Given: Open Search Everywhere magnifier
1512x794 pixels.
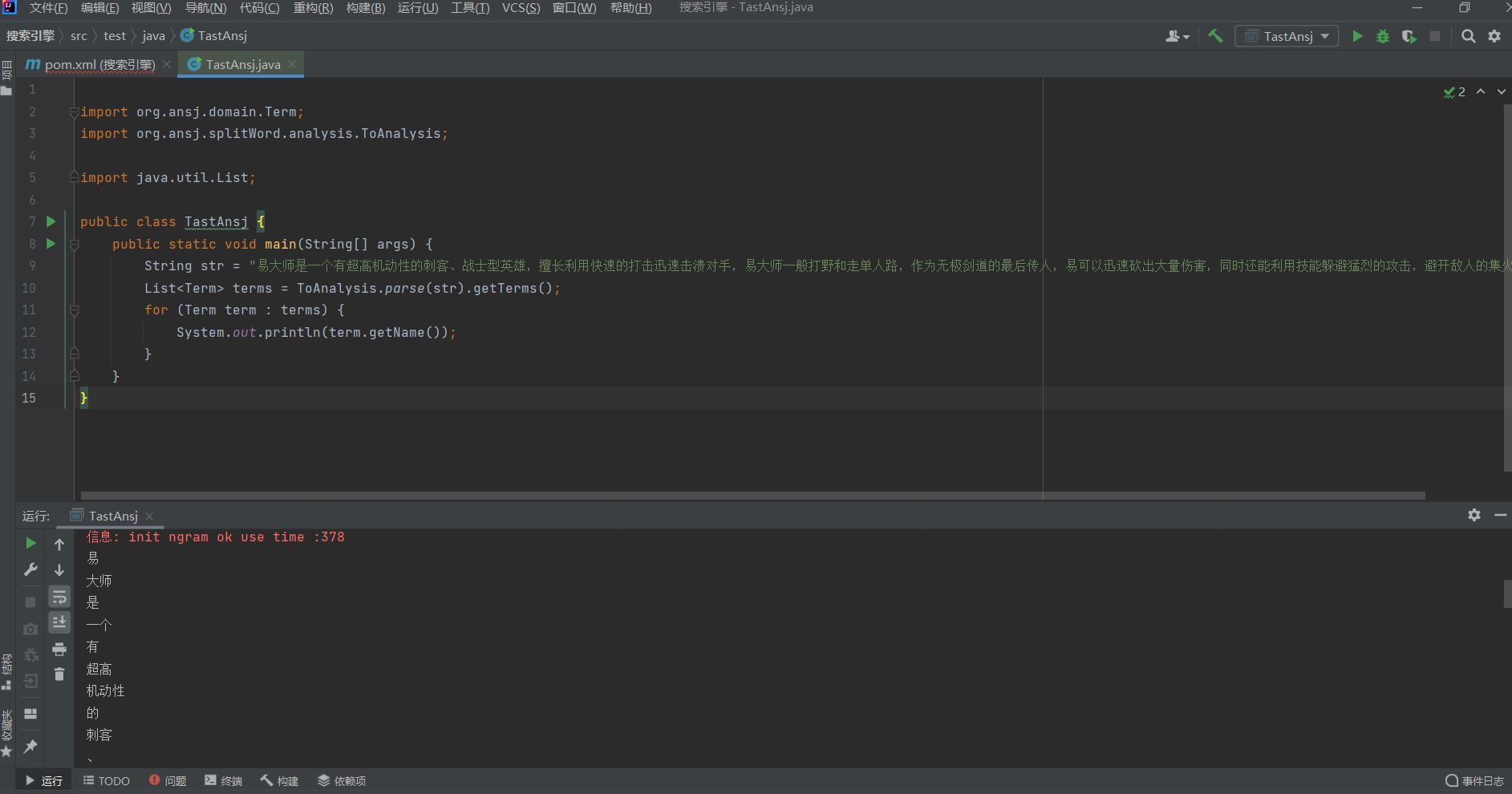Looking at the screenshot, I should pos(1469,36).
